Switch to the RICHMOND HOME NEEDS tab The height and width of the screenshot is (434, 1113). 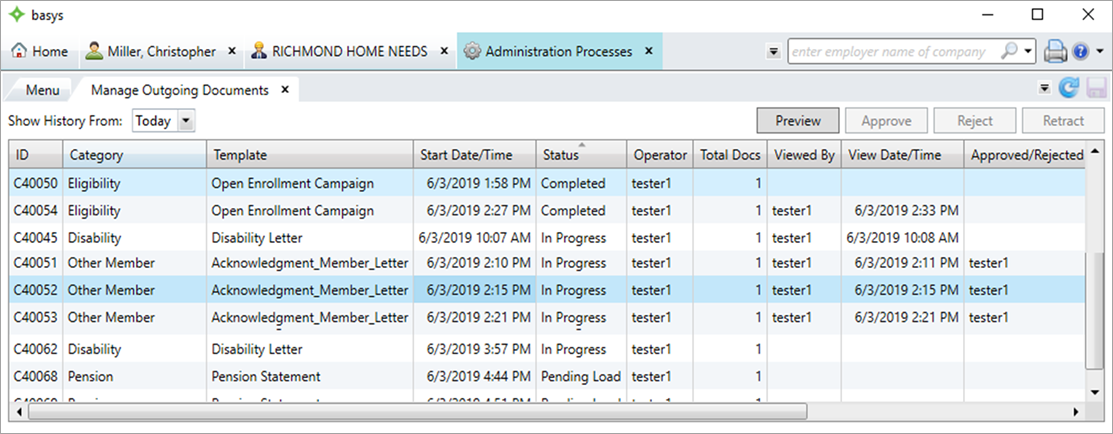click(x=349, y=51)
